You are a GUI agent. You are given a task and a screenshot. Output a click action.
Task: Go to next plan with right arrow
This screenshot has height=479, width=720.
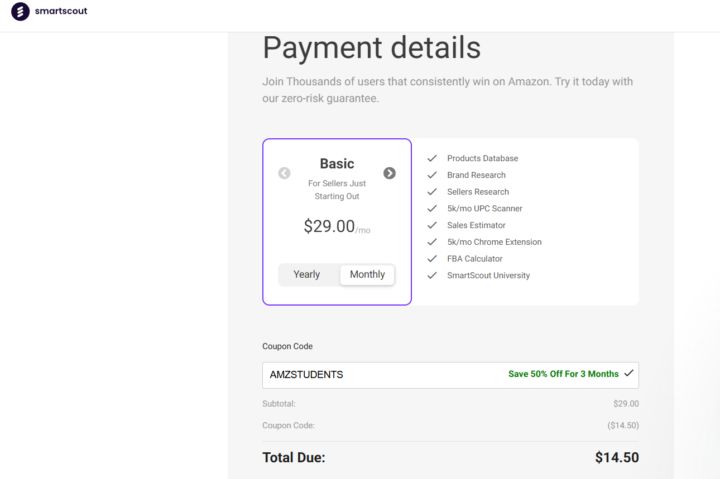[389, 173]
